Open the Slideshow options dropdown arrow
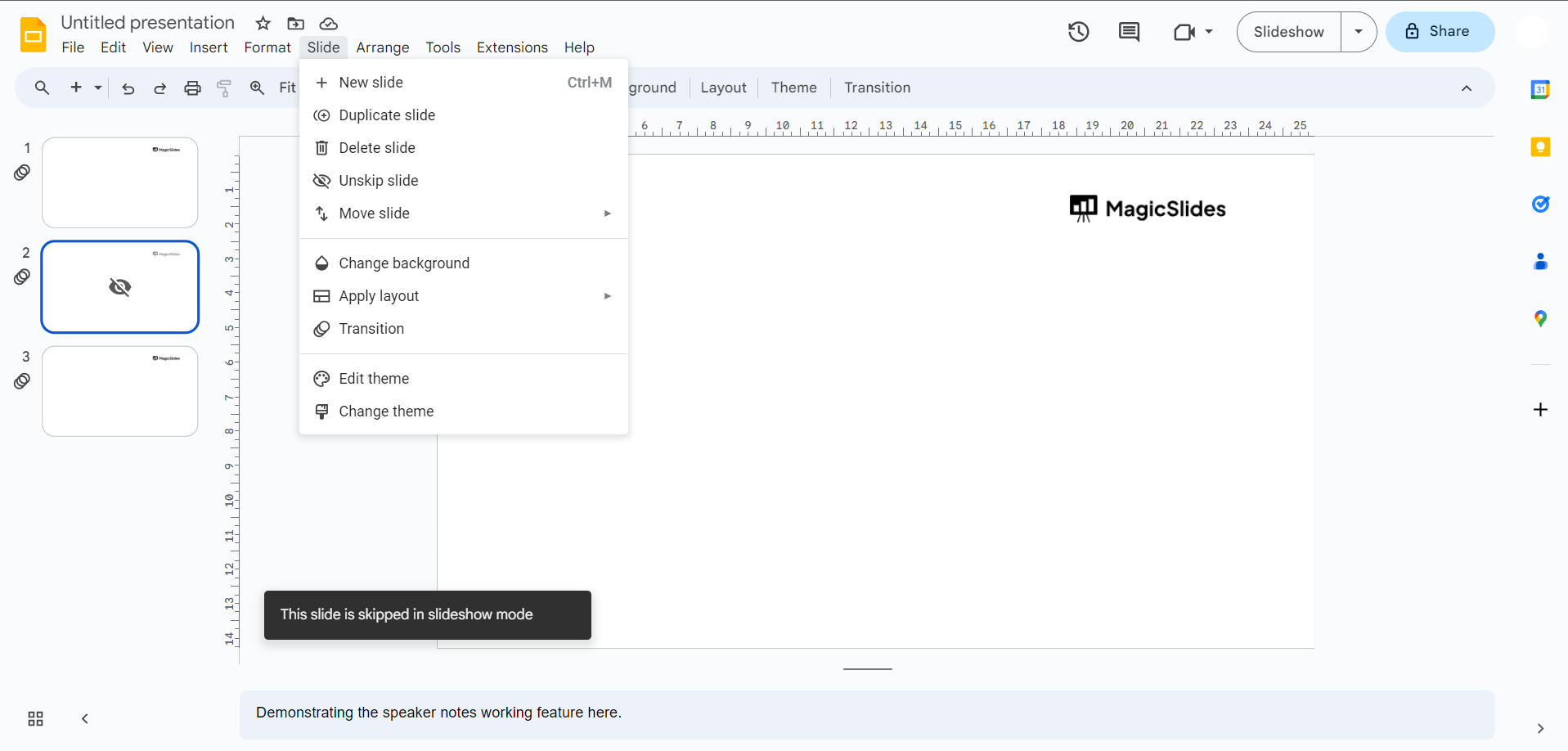The width and height of the screenshot is (1568, 751). [x=1359, y=32]
